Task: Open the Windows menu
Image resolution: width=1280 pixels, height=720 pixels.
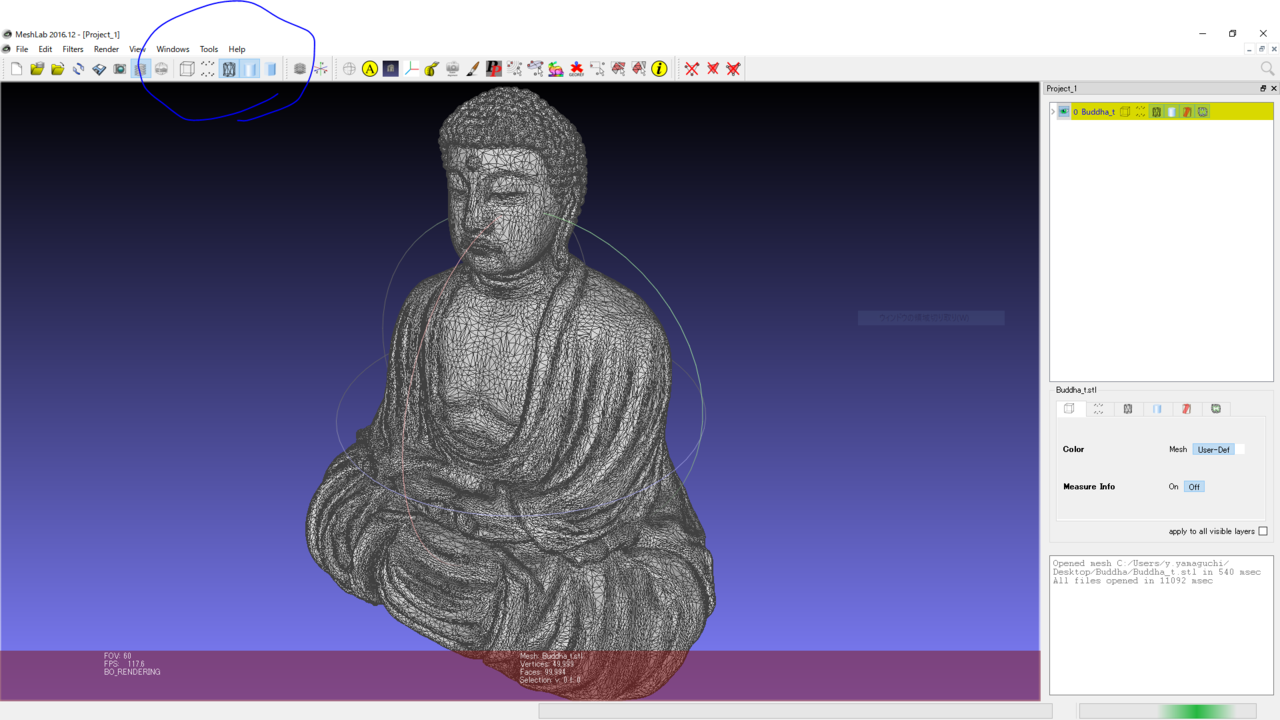Action: click(173, 49)
